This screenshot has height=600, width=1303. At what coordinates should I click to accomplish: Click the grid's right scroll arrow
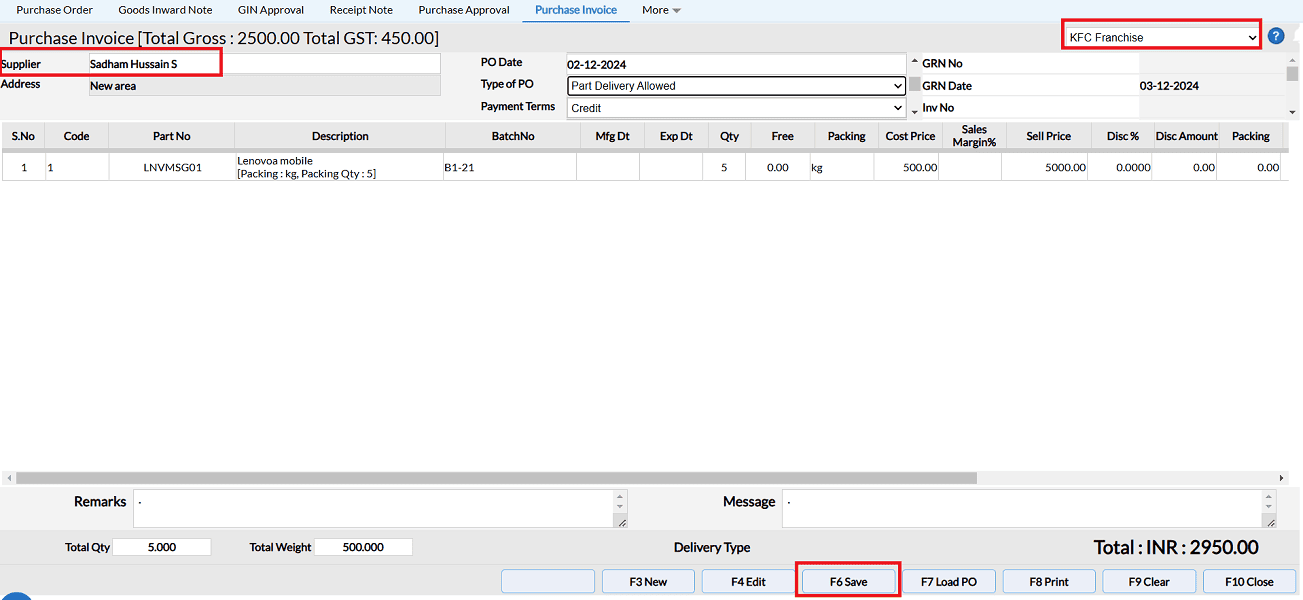pos(1282,478)
